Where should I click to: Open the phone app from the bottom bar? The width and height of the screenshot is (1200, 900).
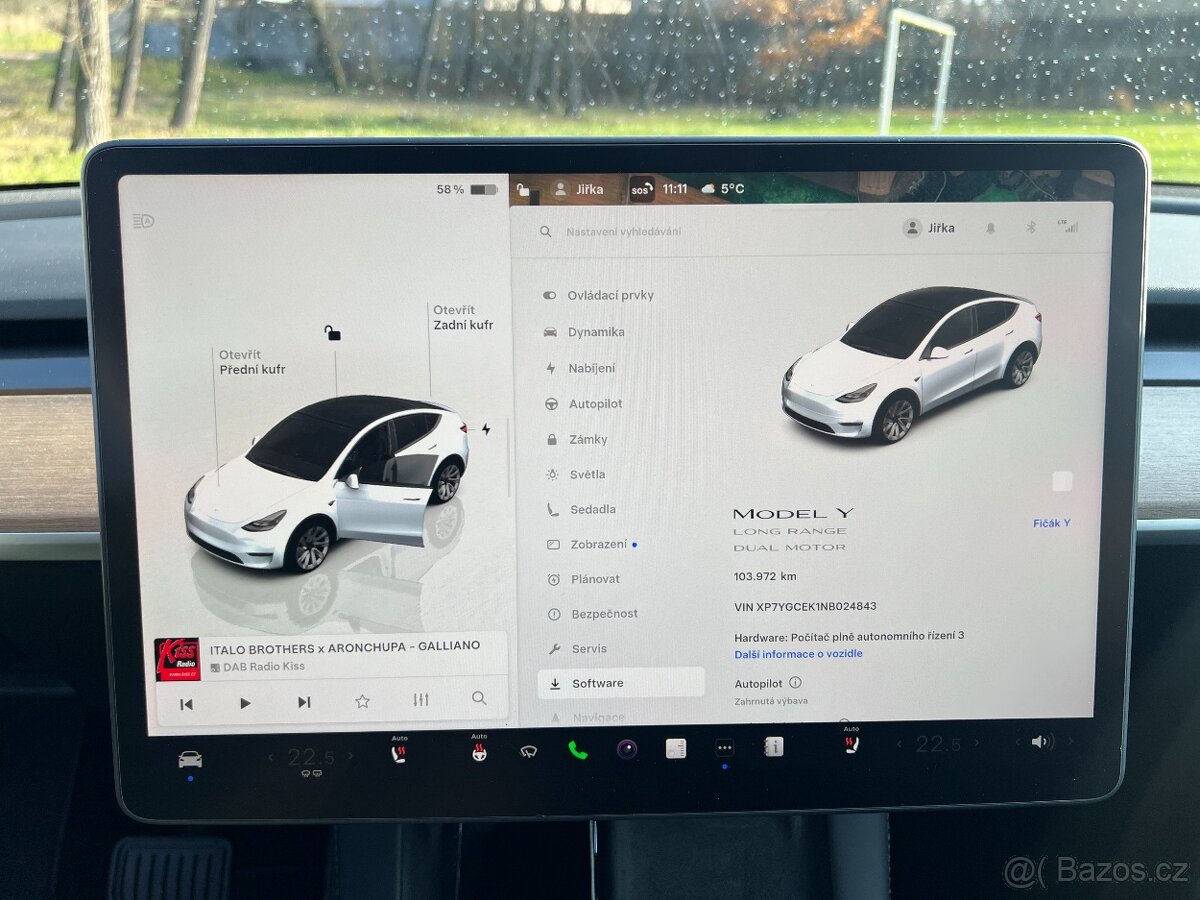577,752
